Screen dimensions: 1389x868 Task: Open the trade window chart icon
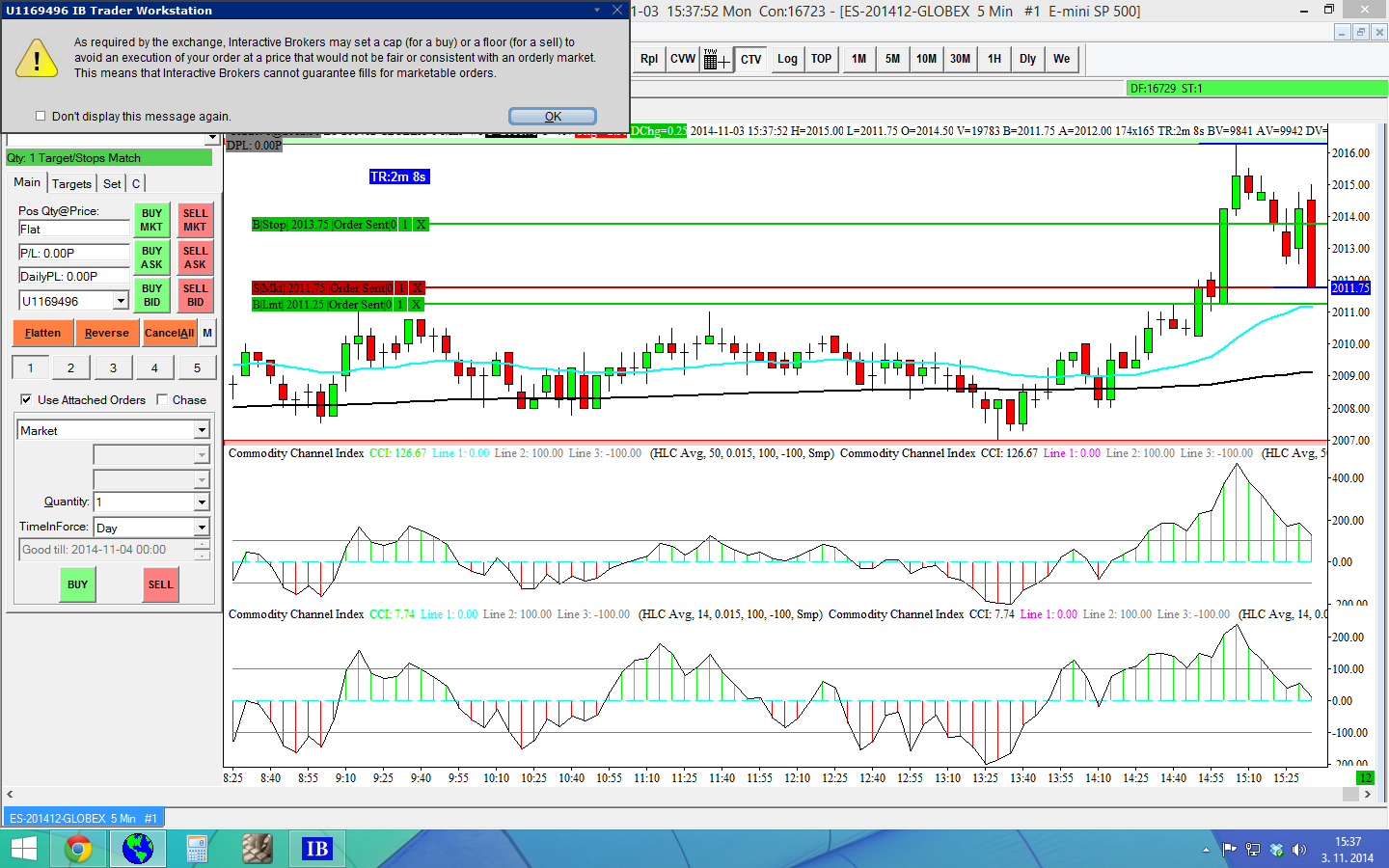coord(716,60)
